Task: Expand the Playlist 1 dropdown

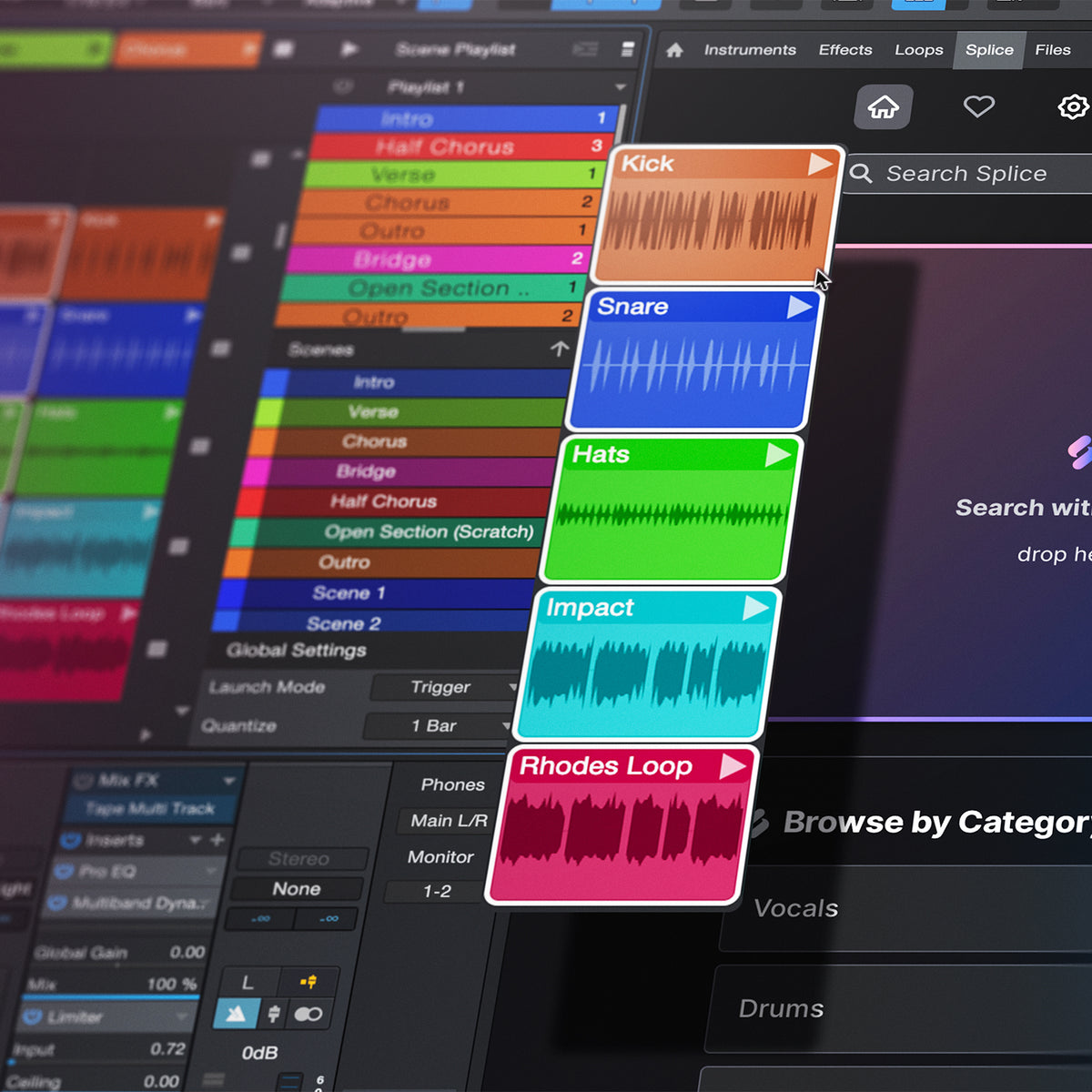Action: coord(620,87)
